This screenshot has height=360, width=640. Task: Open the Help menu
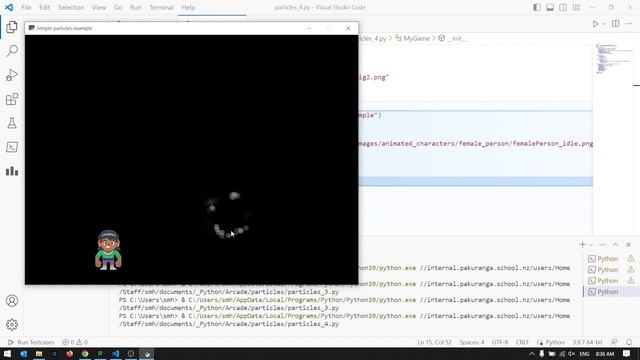tap(188, 7)
